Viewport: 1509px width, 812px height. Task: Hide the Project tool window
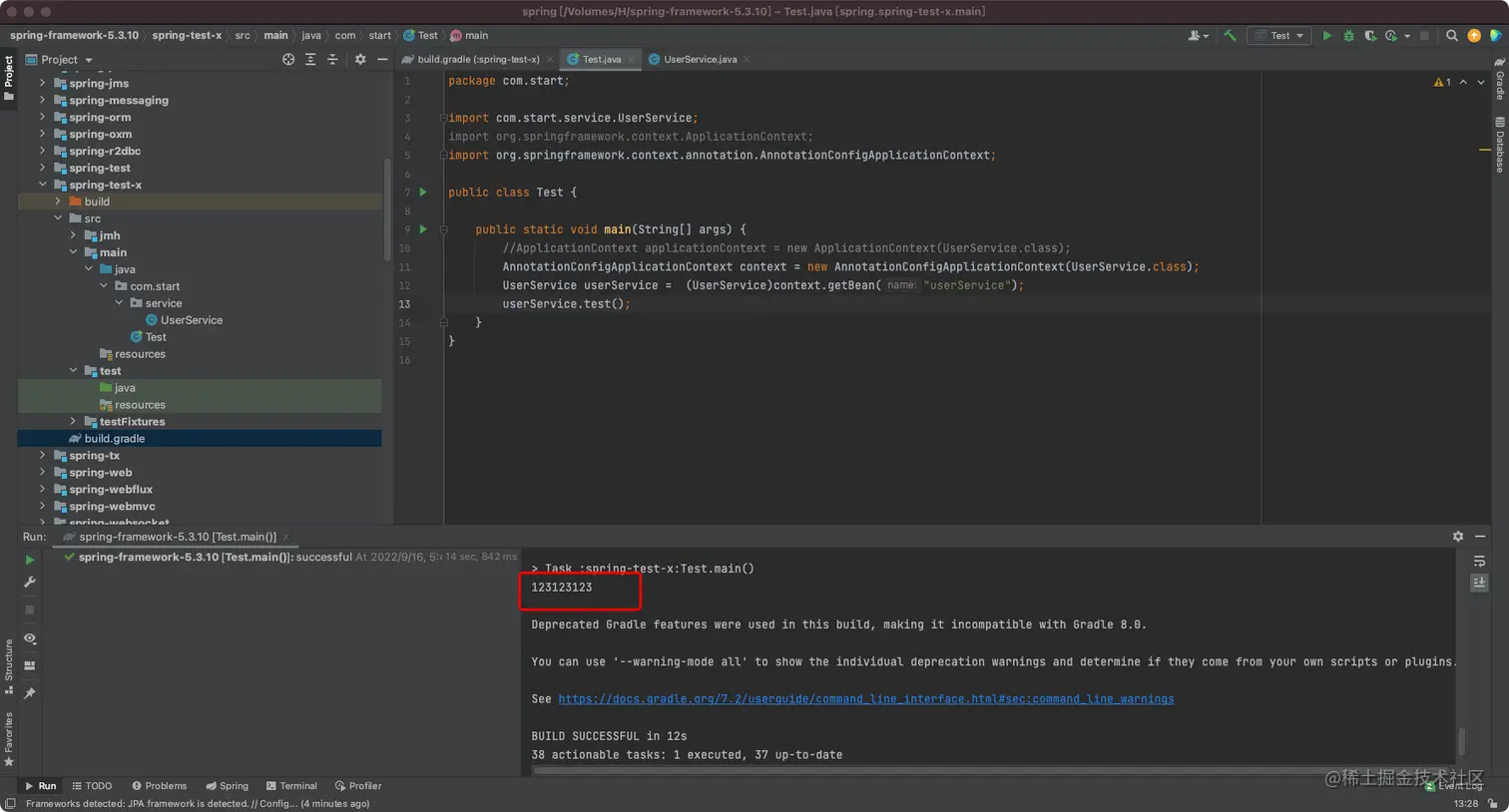click(382, 60)
